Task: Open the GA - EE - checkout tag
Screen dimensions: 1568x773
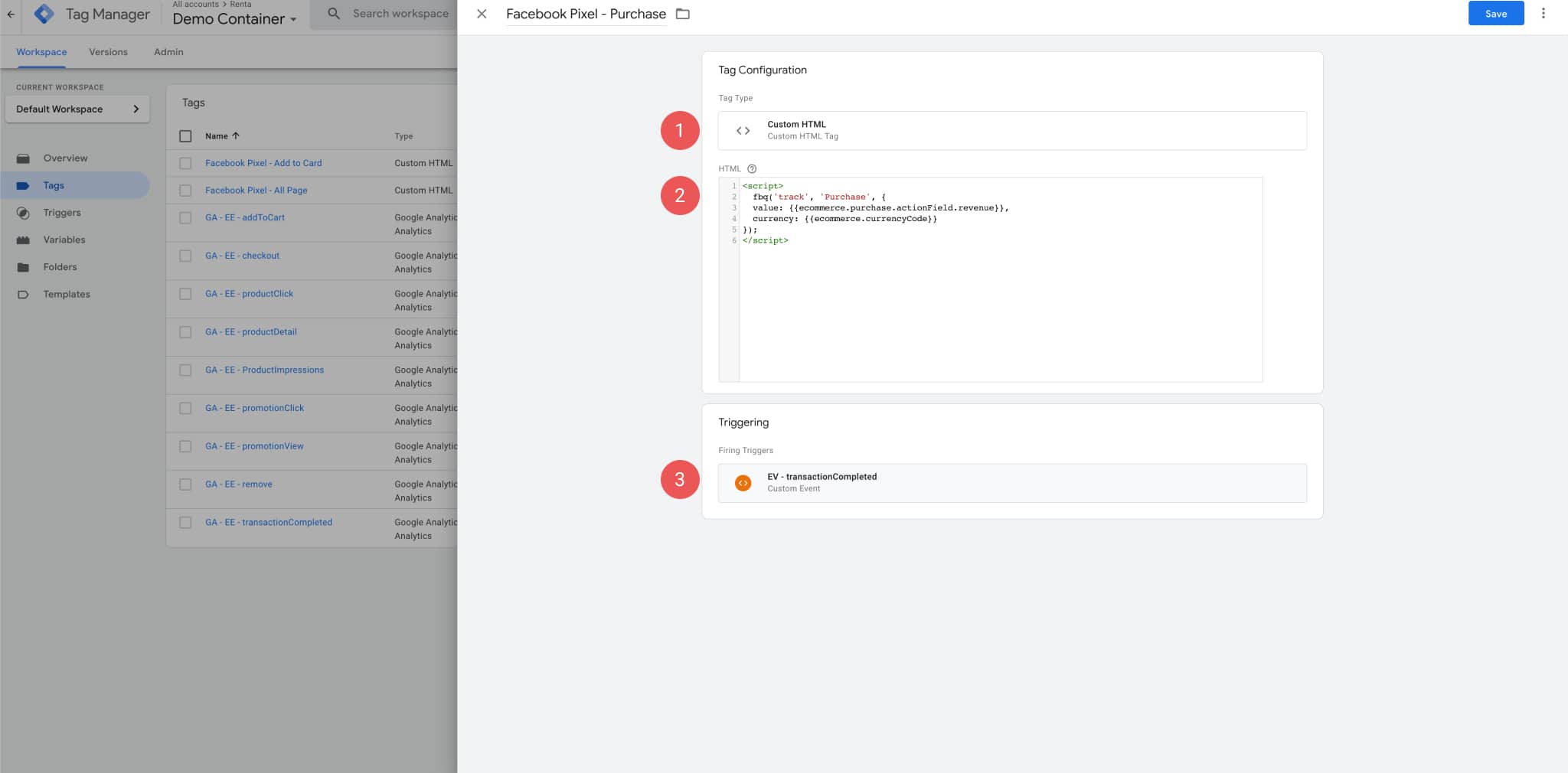Action: [242, 256]
